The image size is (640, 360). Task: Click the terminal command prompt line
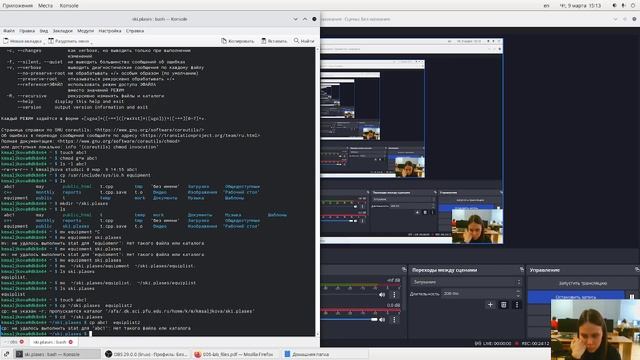(x=157, y=334)
